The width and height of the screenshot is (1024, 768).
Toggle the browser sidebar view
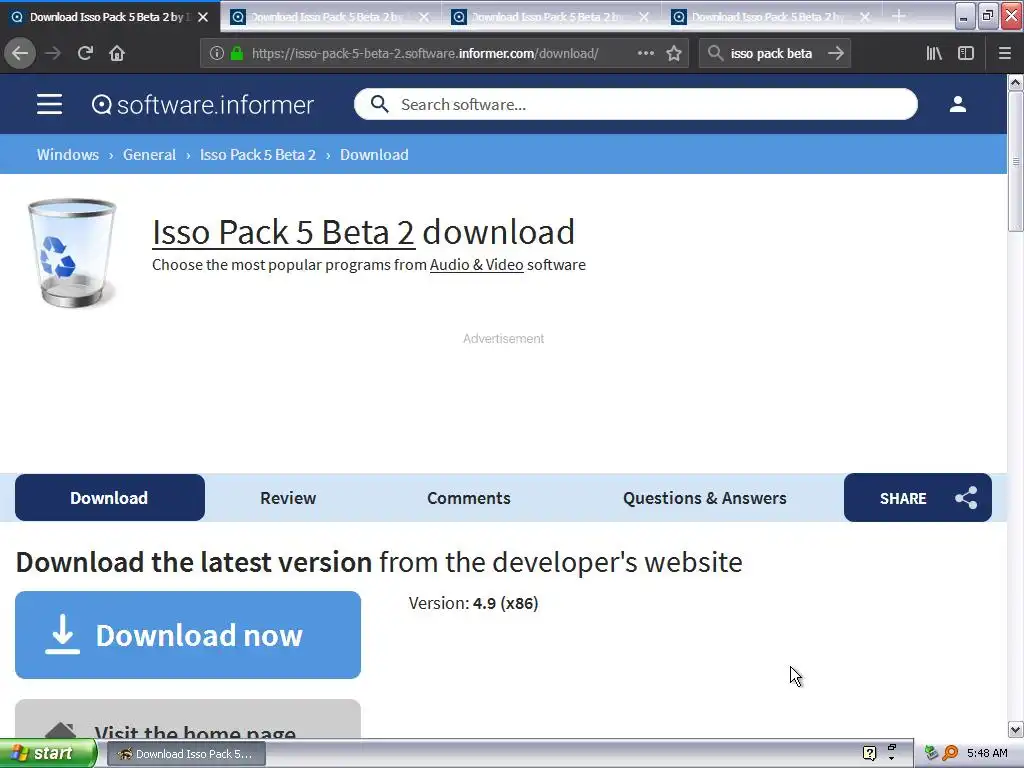966,53
